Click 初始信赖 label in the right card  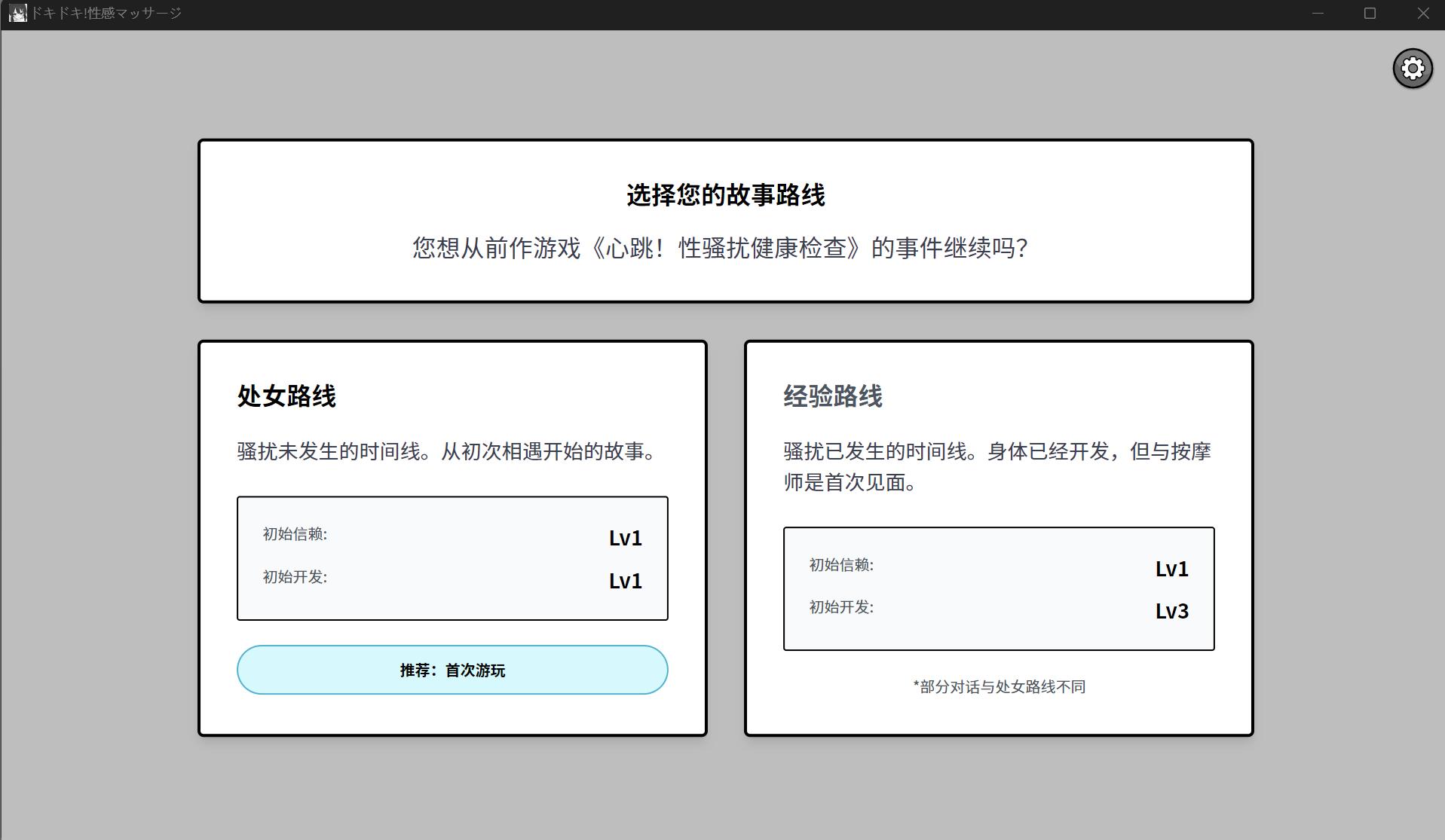point(841,565)
